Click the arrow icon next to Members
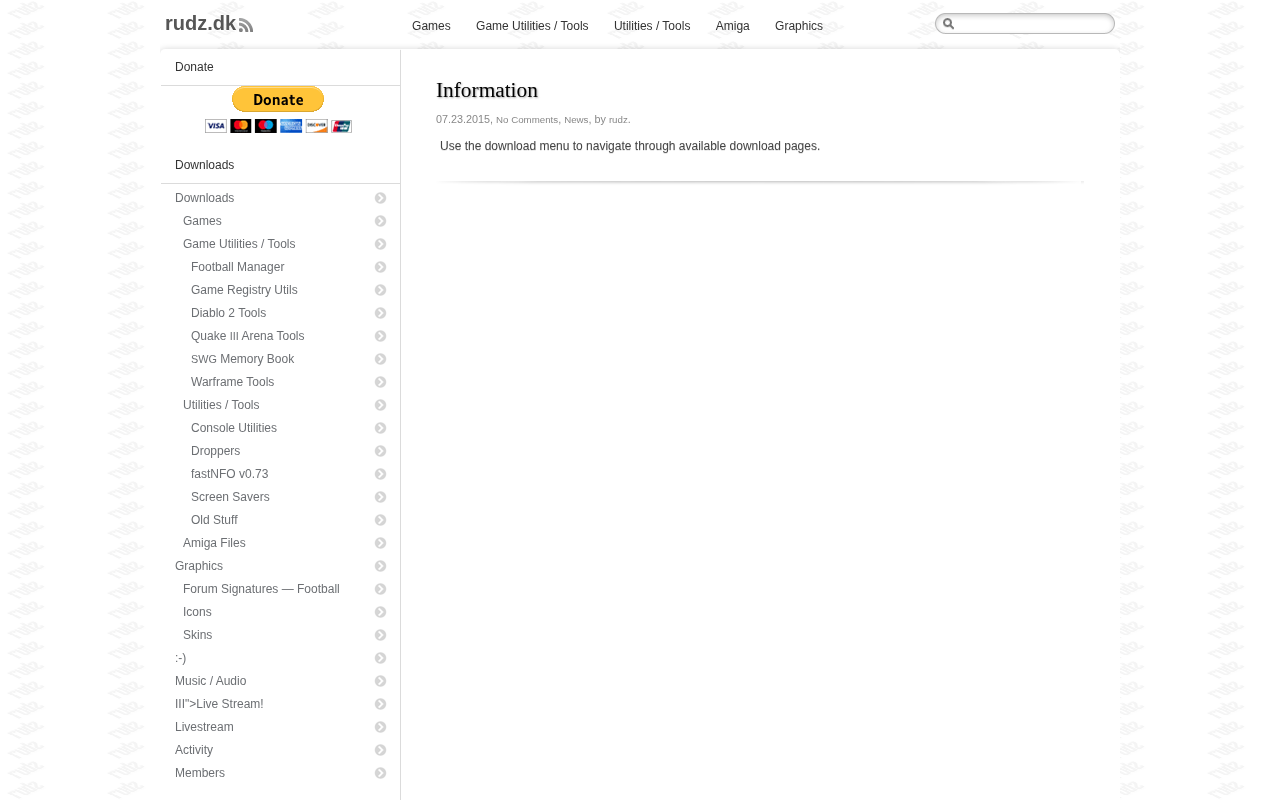 pos(381,773)
